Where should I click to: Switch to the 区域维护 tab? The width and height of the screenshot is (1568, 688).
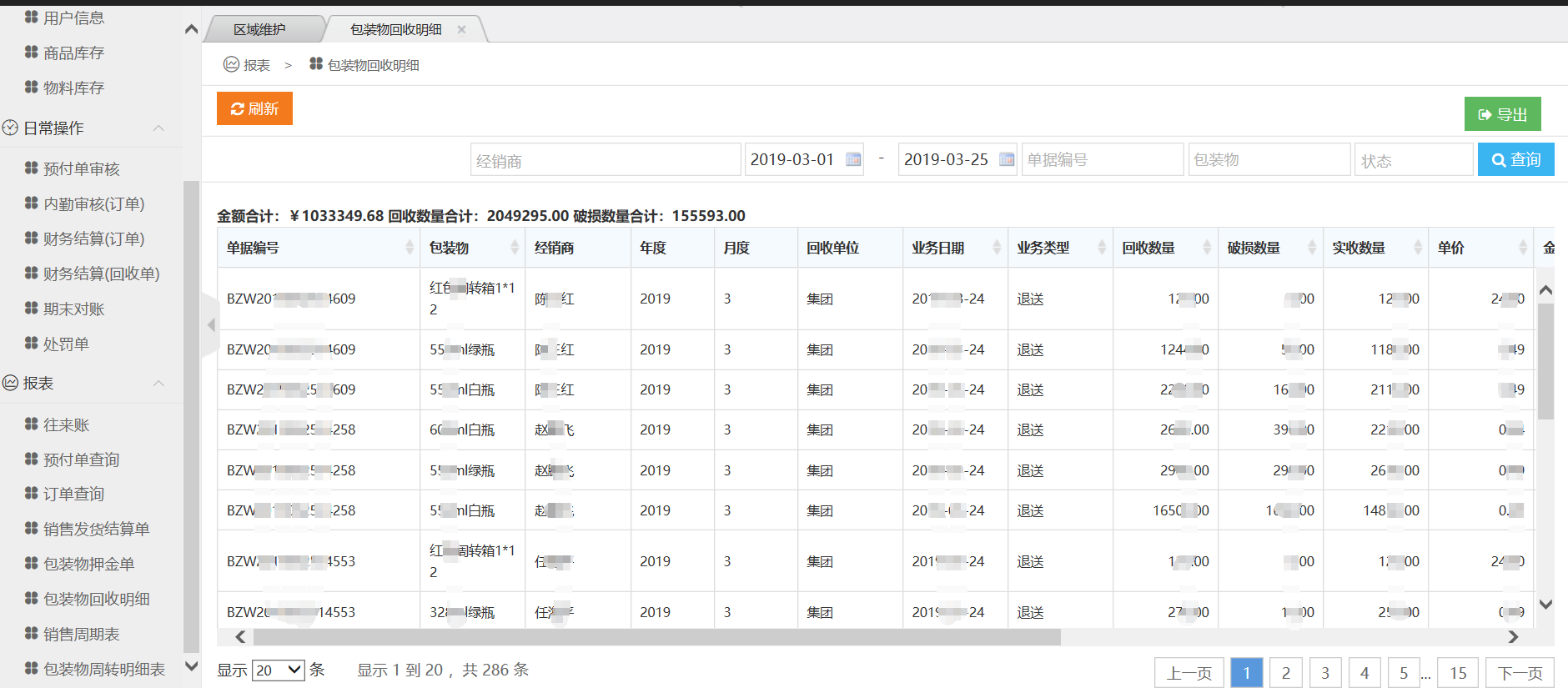(x=259, y=30)
